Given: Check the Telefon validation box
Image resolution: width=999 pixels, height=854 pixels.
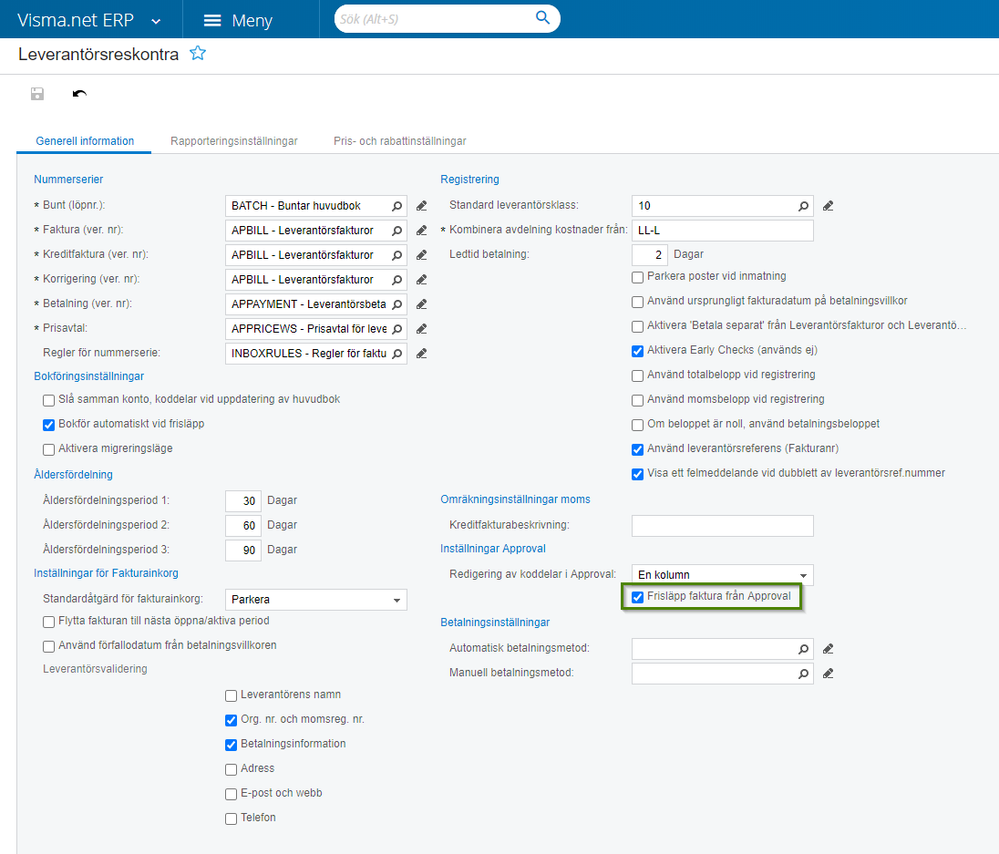Looking at the screenshot, I should pos(231,819).
